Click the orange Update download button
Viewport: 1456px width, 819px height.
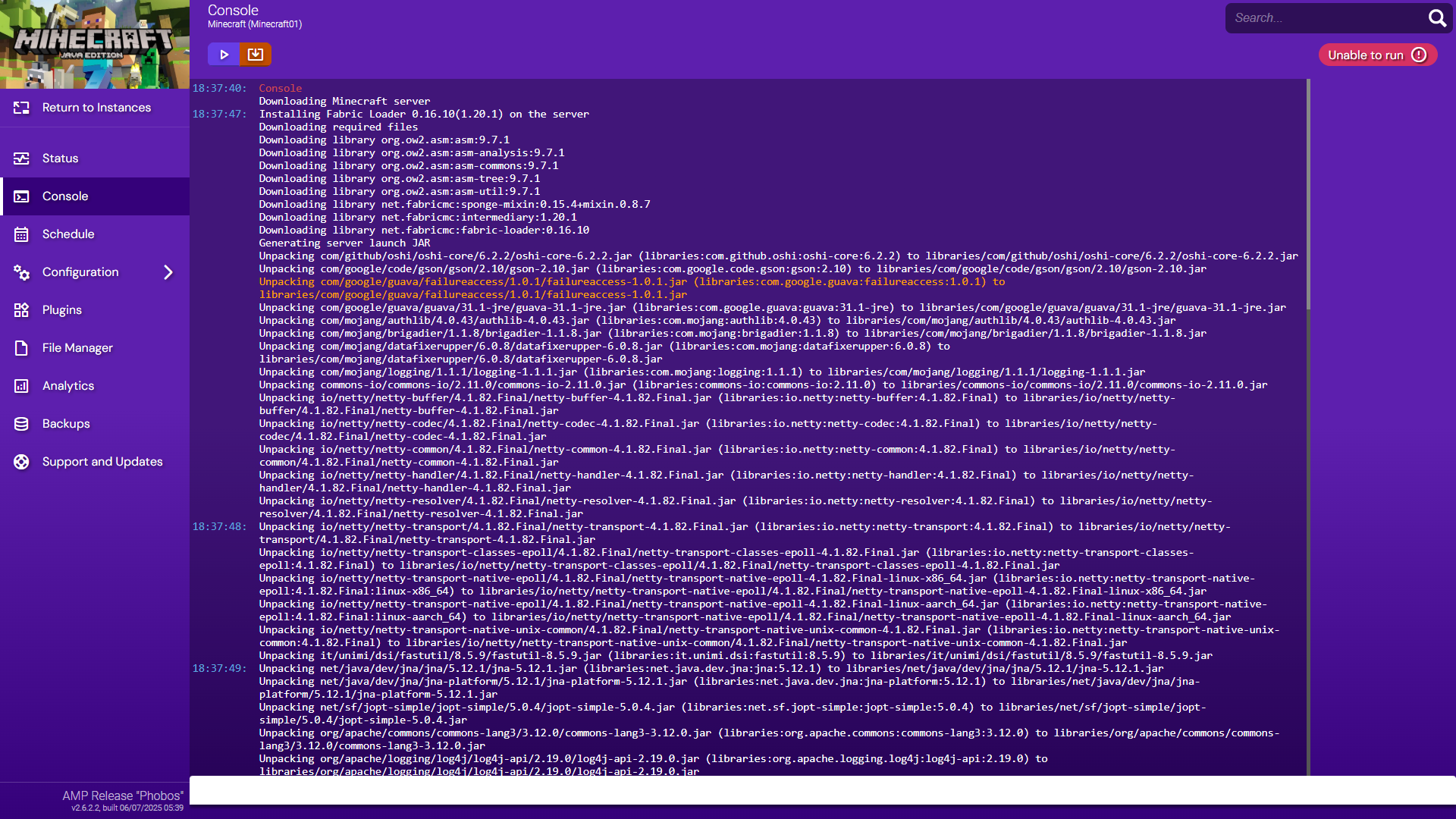click(x=256, y=55)
